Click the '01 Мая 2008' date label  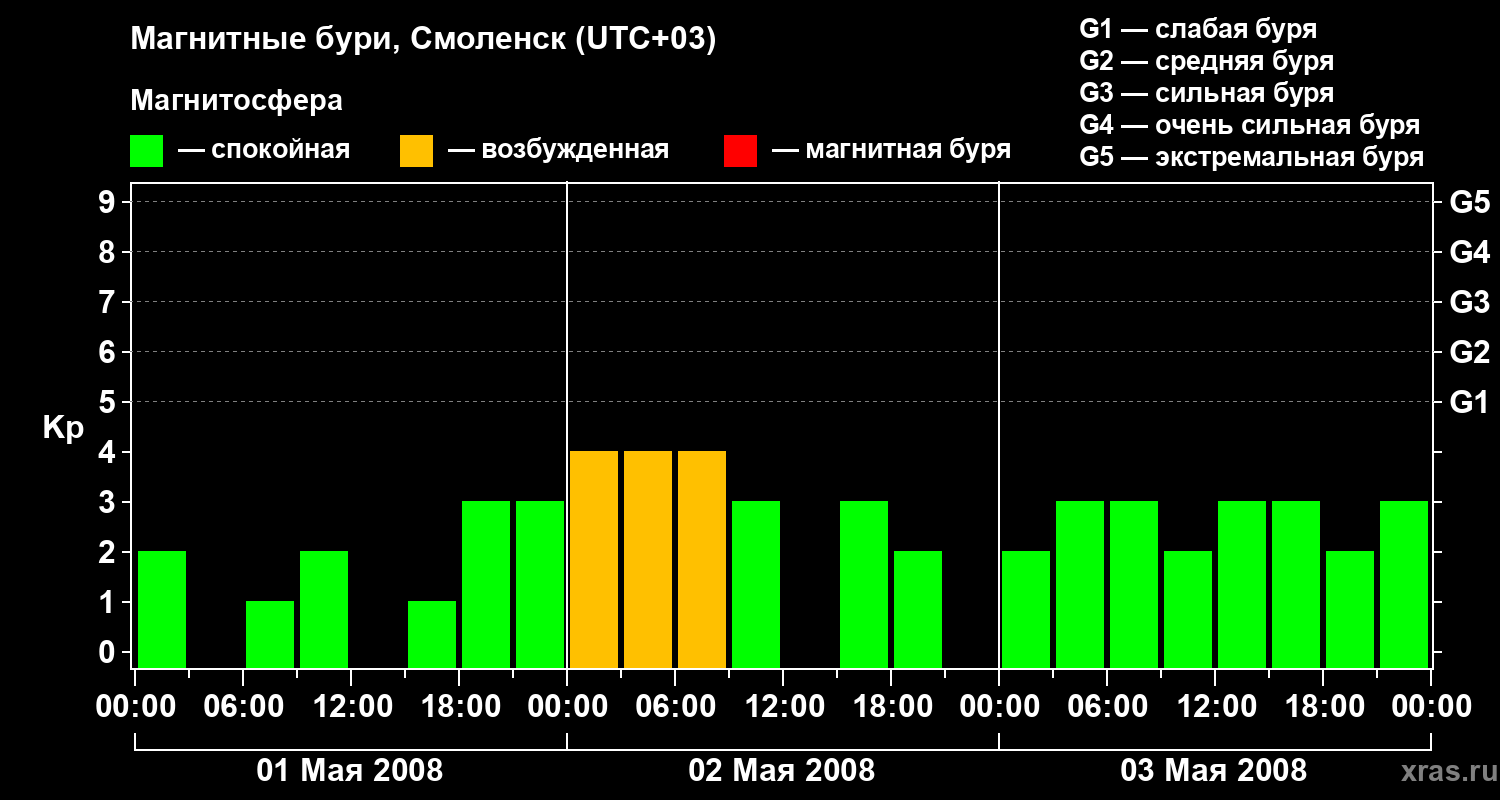tap(350, 771)
